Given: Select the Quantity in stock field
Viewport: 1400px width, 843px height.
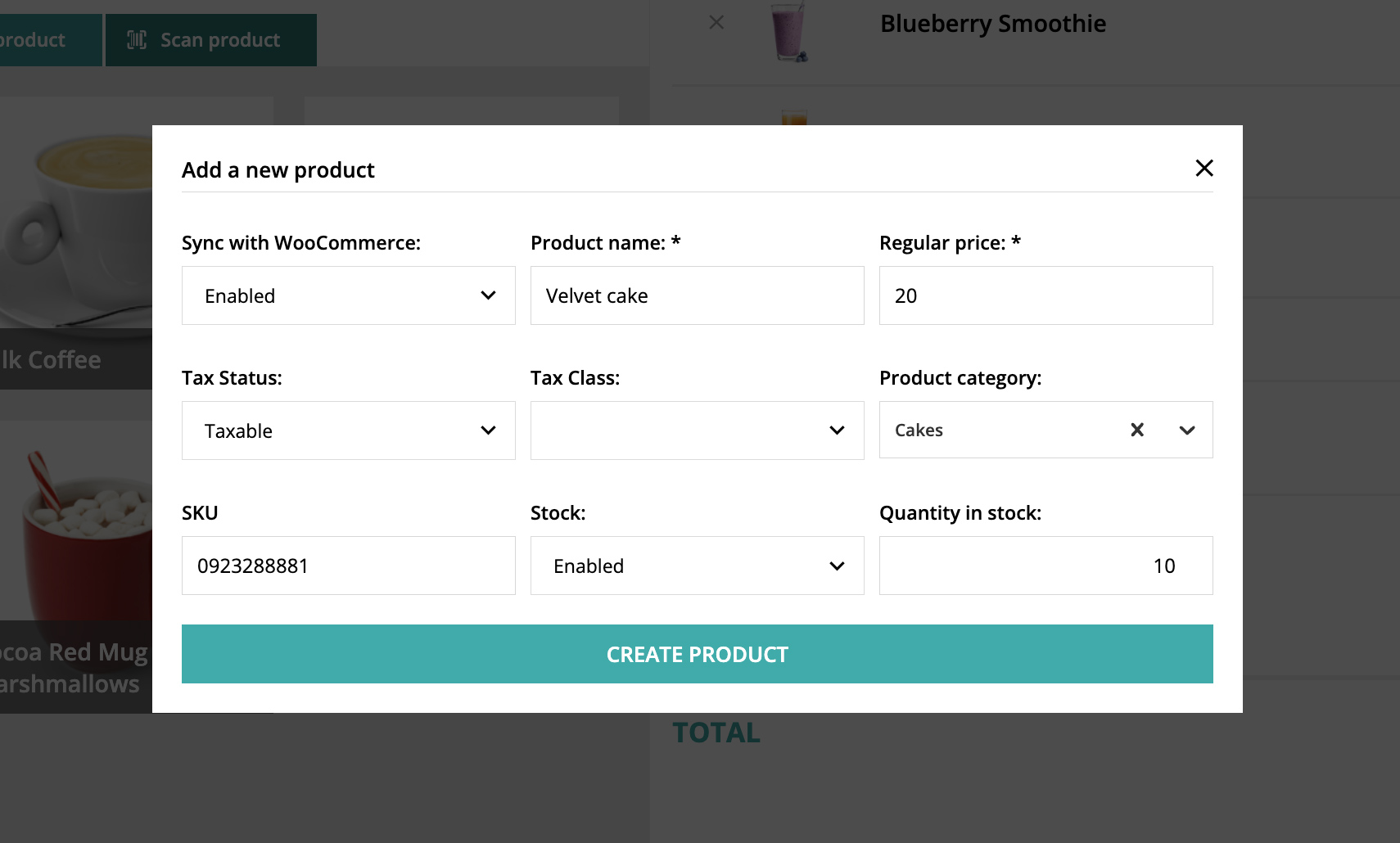Looking at the screenshot, I should 1045,566.
